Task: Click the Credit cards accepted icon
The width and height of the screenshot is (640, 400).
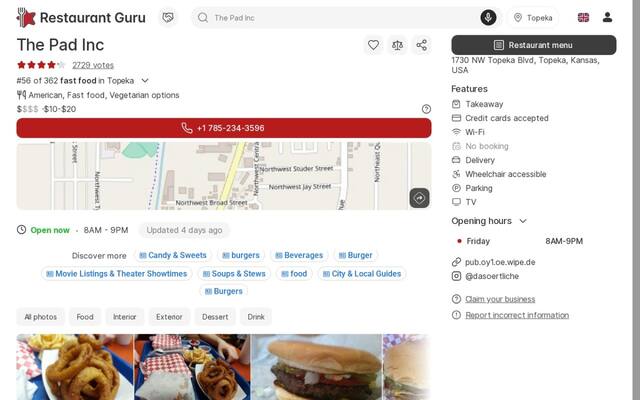Action: [456, 118]
